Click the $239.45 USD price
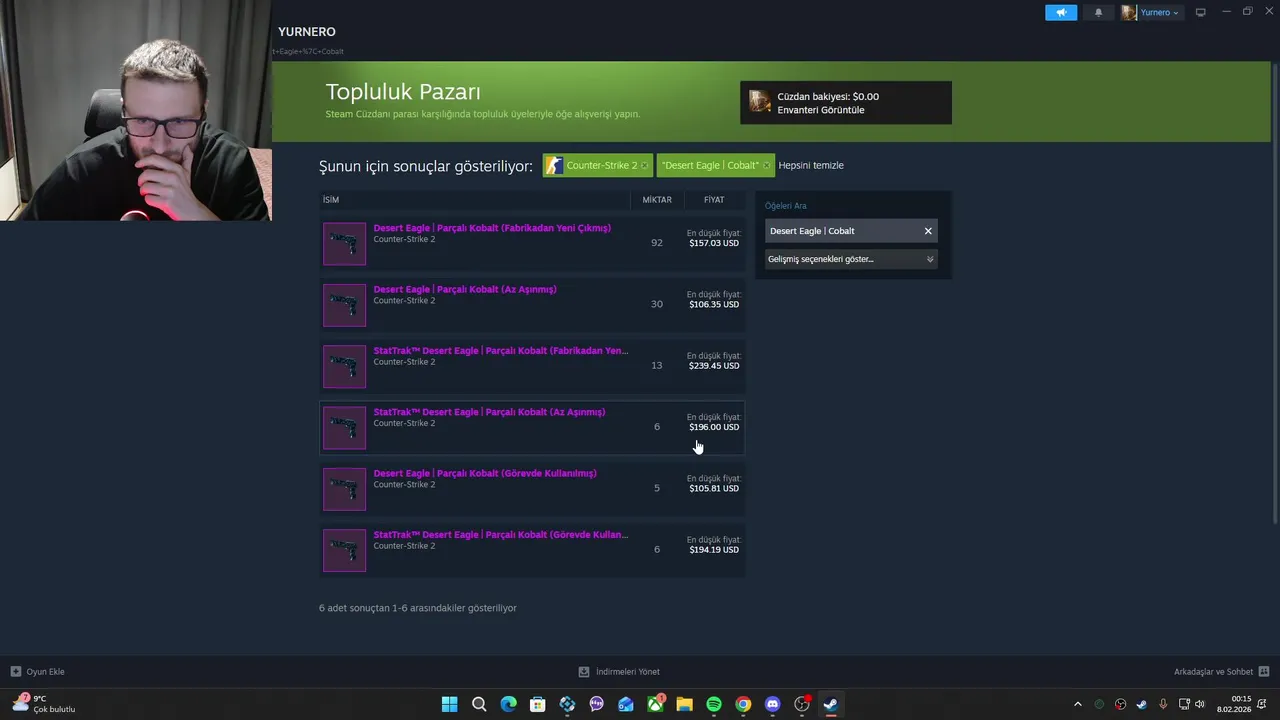 (x=714, y=366)
